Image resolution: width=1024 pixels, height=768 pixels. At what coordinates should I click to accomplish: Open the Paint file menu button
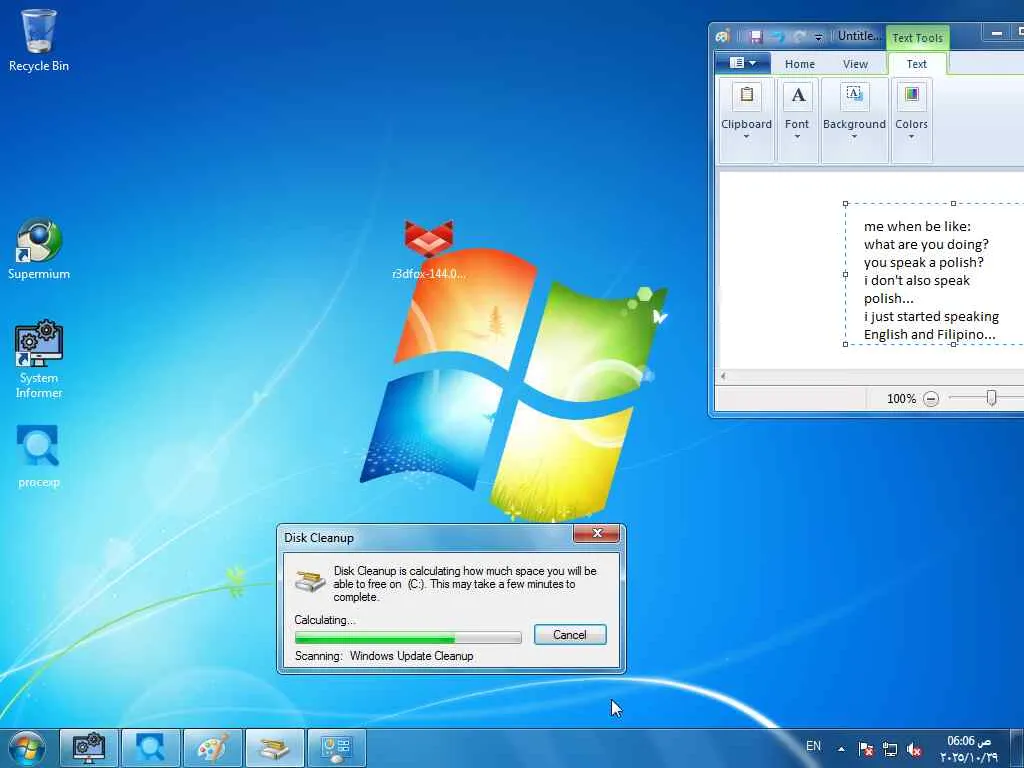point(743,63)
